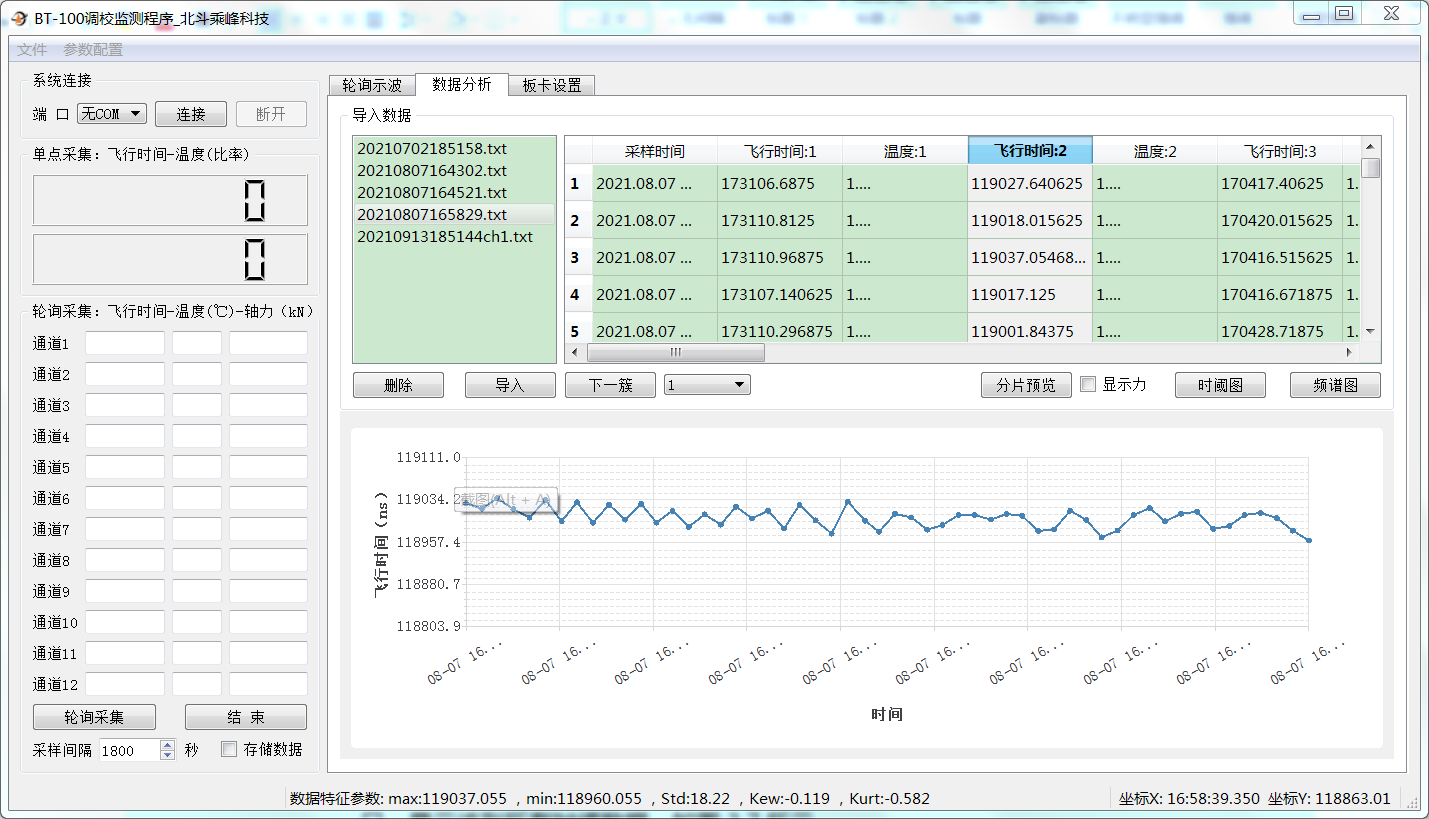Open the 参数配置 menu
The image size is (1429, 819).
point(93,49)
